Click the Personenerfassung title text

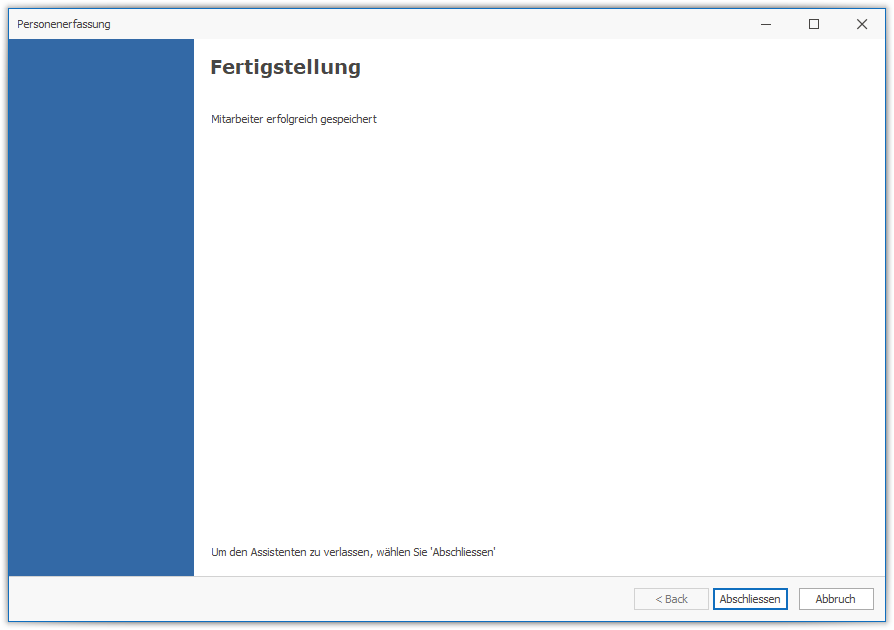point(64,24)
